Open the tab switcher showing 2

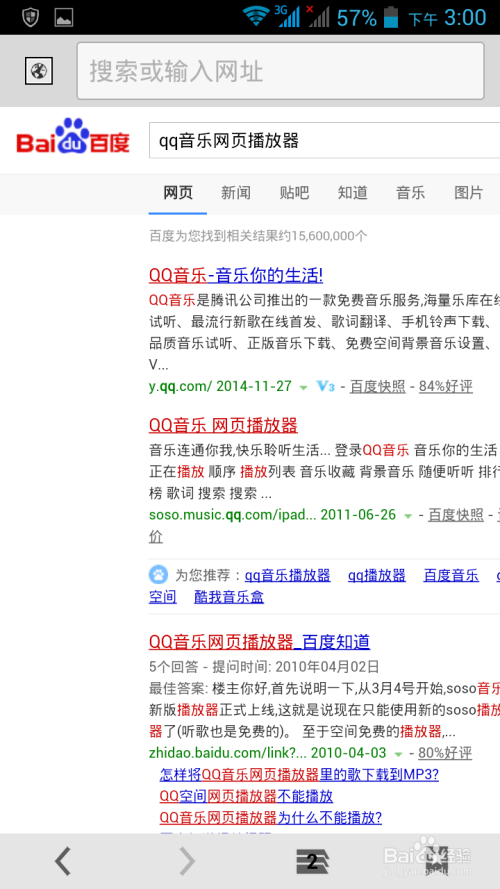tap(312, 862)
